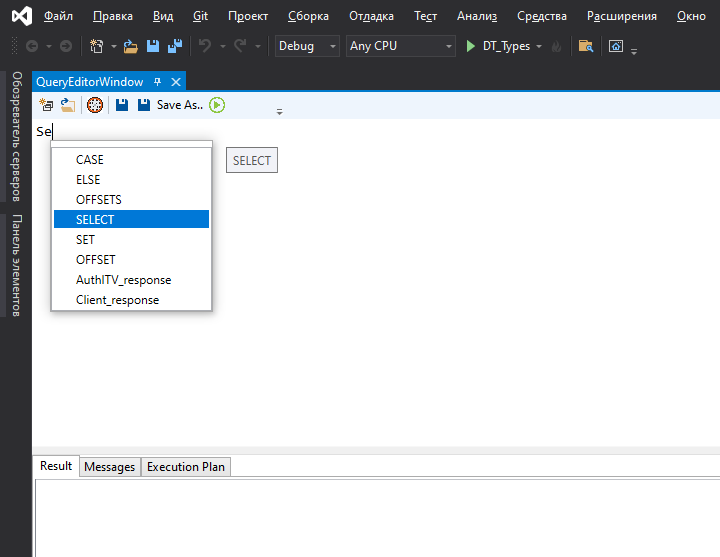Open the Отладка menu

point(371,16)
